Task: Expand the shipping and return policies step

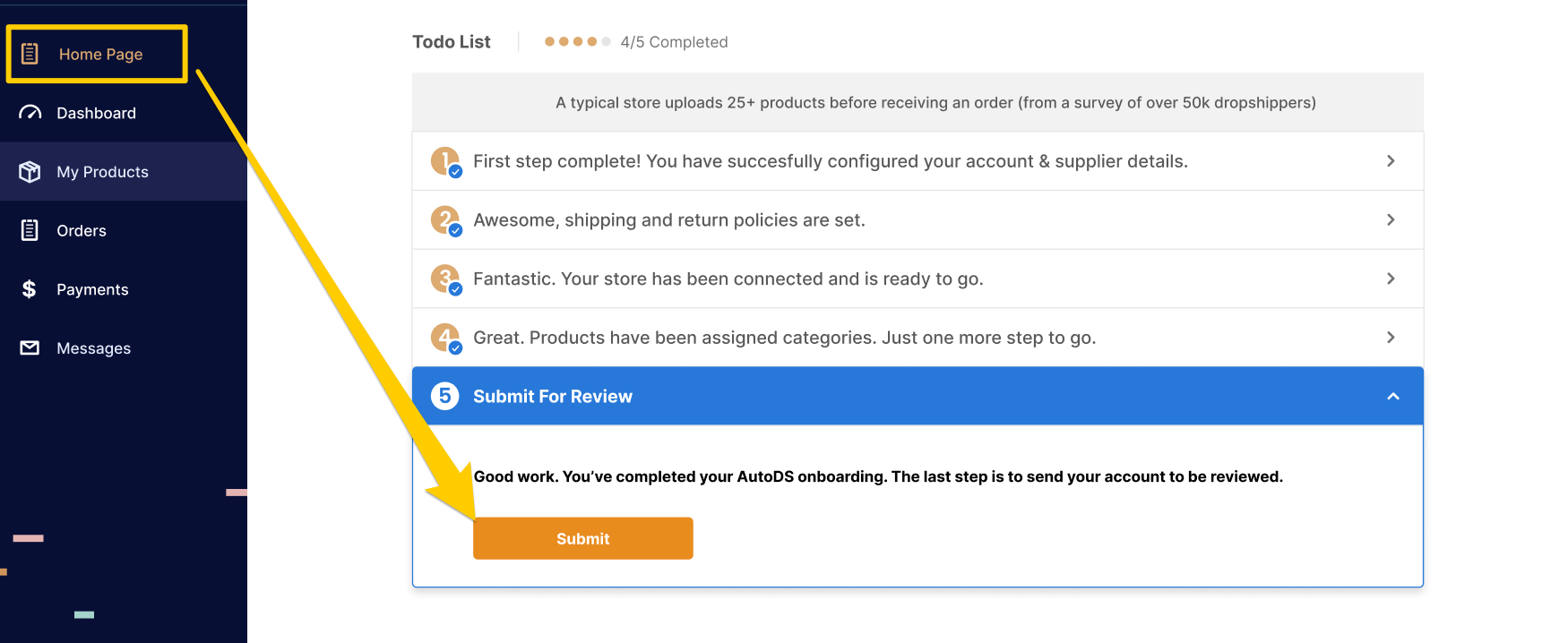Action: click(x=918, y=219)
